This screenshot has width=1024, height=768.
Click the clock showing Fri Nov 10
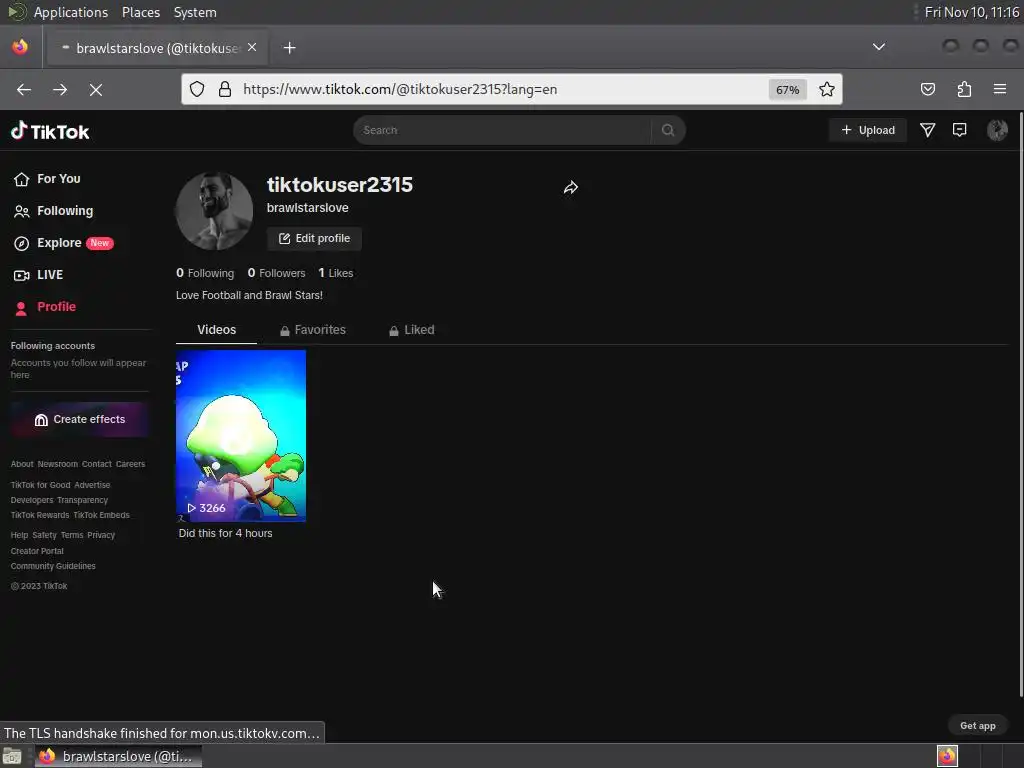[971, 12]
